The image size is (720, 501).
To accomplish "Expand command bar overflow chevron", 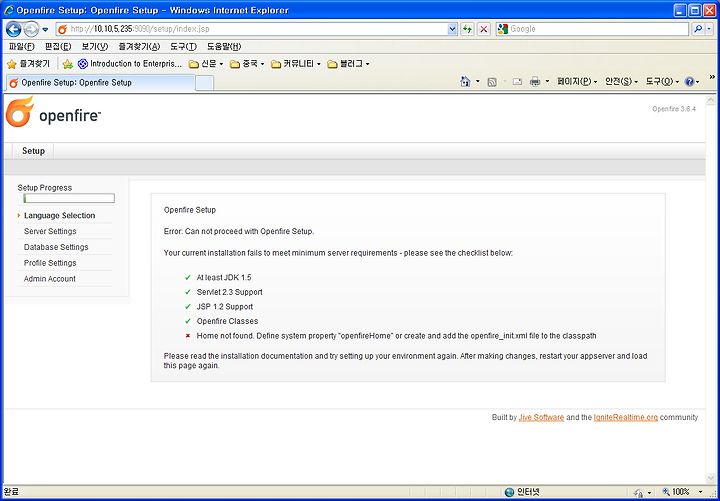I will point(712,77).
